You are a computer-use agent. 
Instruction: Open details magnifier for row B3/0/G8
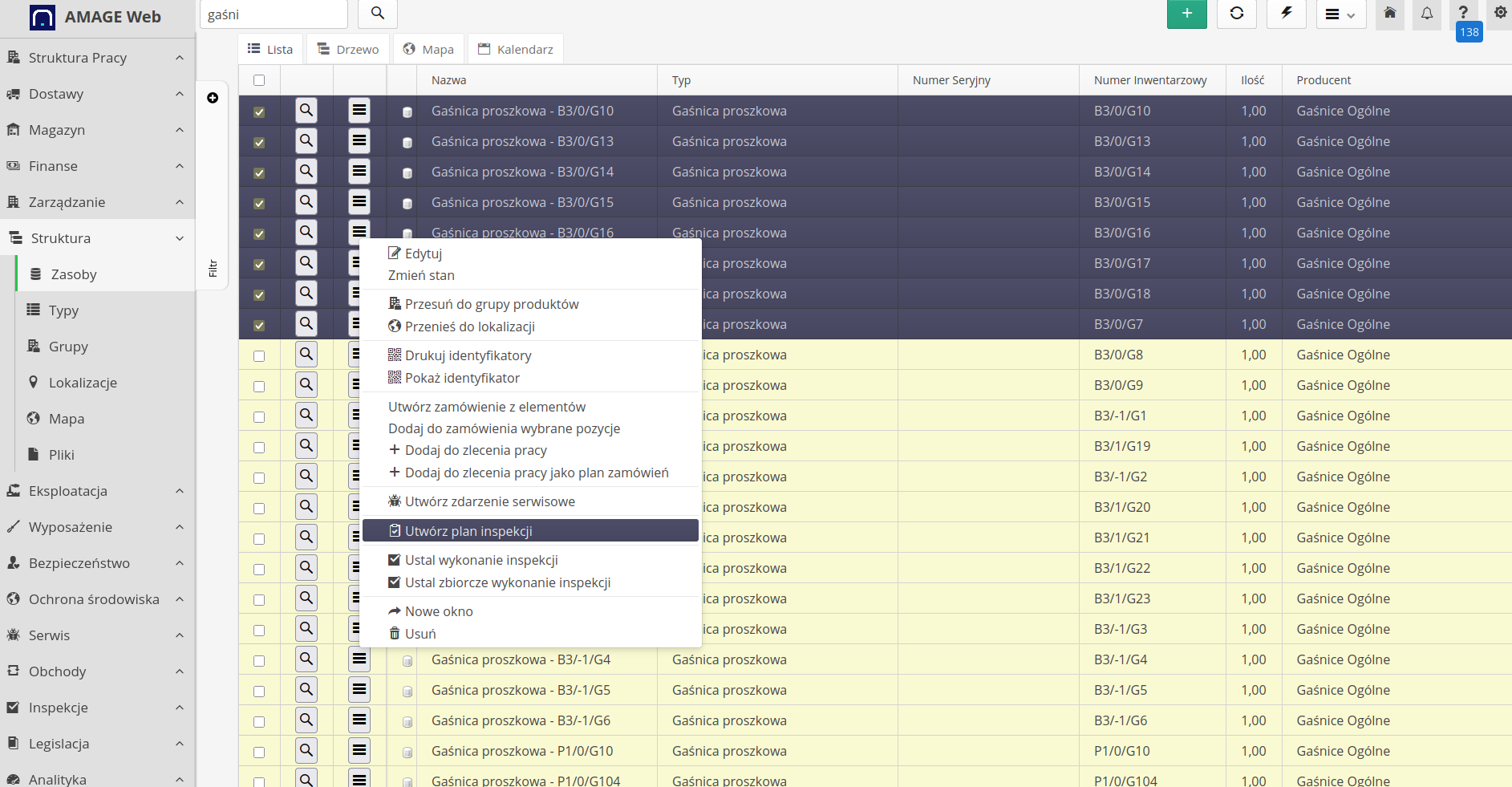[x=306, y=354]
